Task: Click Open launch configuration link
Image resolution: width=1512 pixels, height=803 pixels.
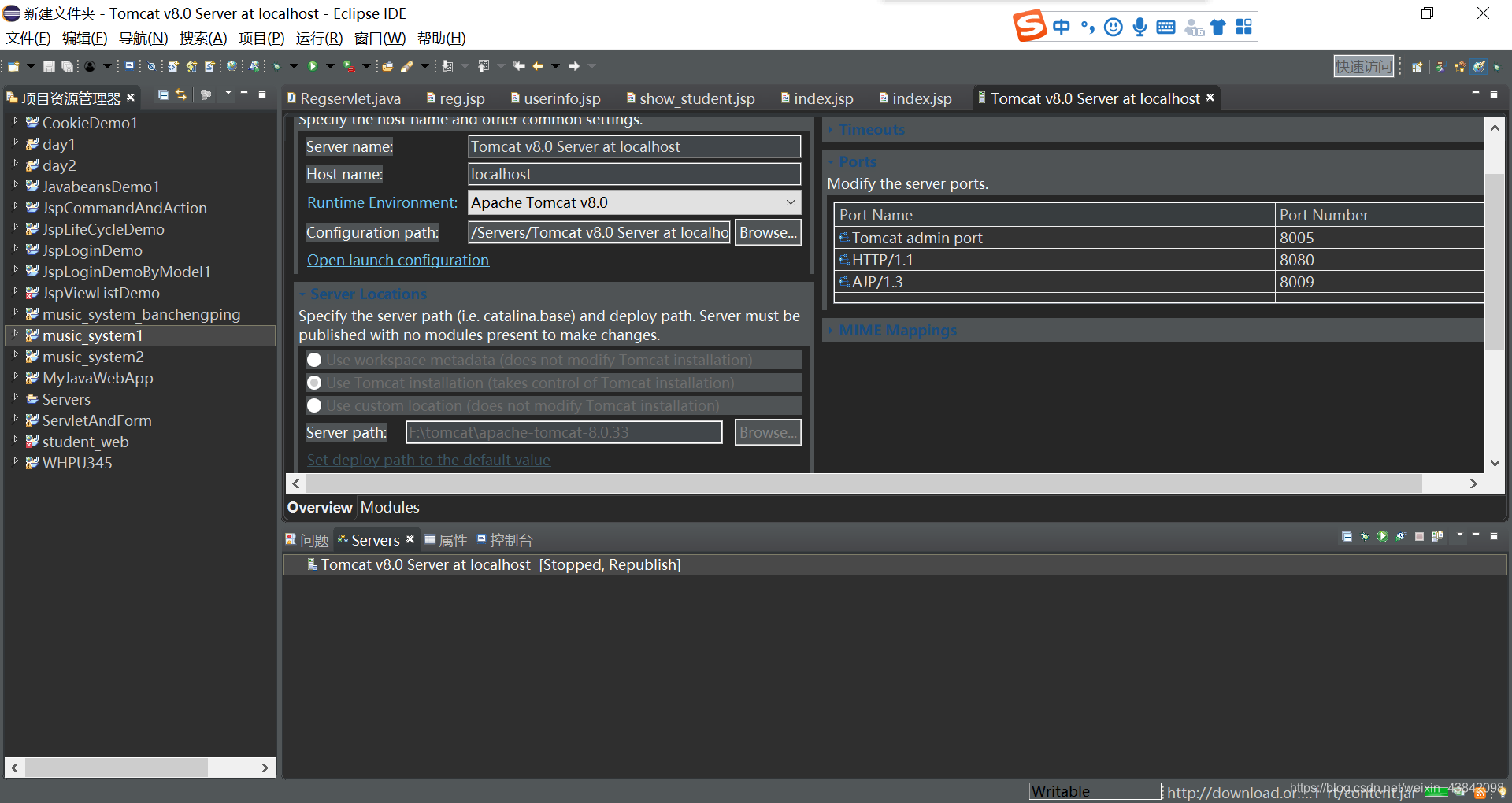Action: tap(398, 260)
